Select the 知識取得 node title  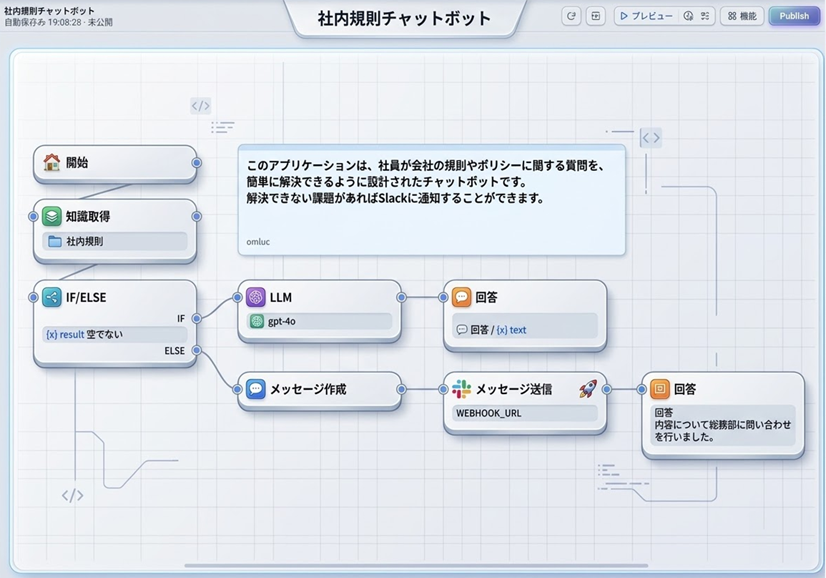[x=88, y=216]
